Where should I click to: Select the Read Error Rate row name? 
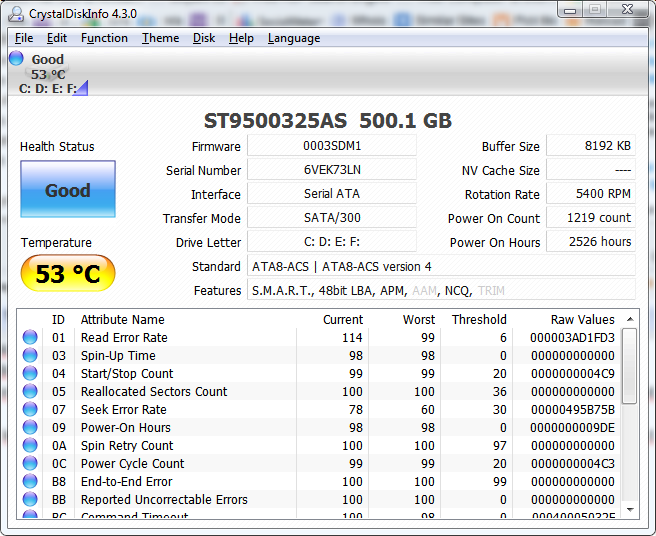pyautogui.click(x=124, y=337)
